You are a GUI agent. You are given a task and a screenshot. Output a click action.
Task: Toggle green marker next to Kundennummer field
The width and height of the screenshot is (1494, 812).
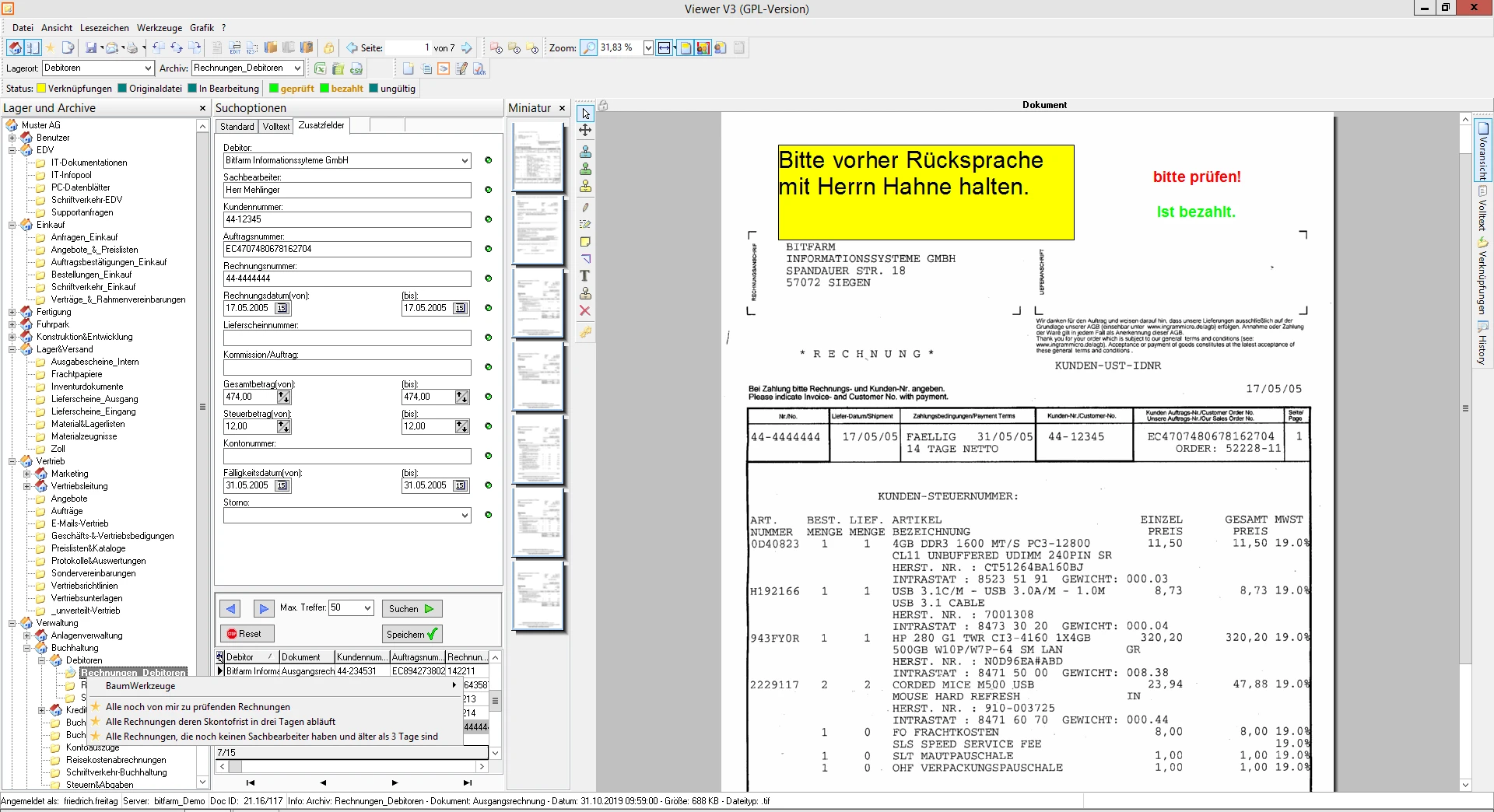(x=489, y=219)
